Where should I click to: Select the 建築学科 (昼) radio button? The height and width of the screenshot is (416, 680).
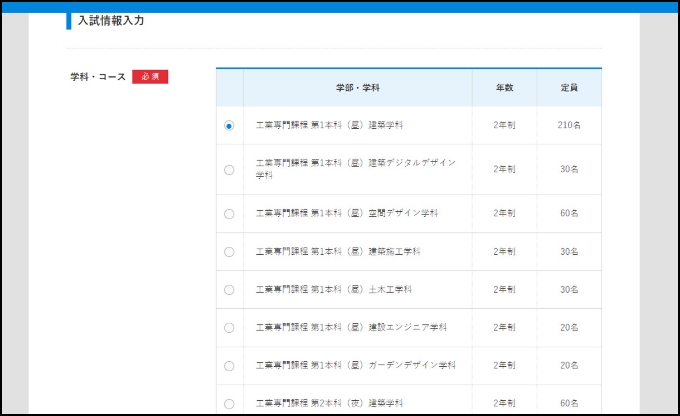tap(229, 126)
